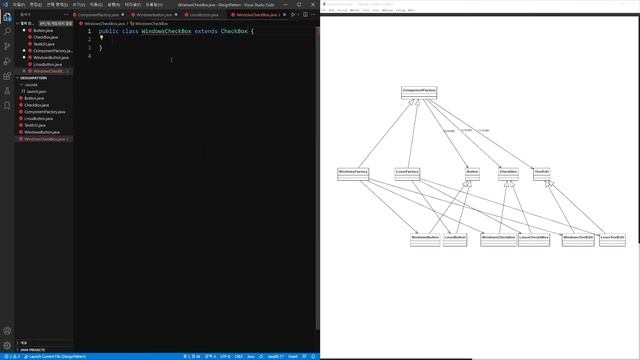This screenshot has height=360, width=640.
Task: Open the first menu in VS Code menu bar
Action: click(19, 4)
